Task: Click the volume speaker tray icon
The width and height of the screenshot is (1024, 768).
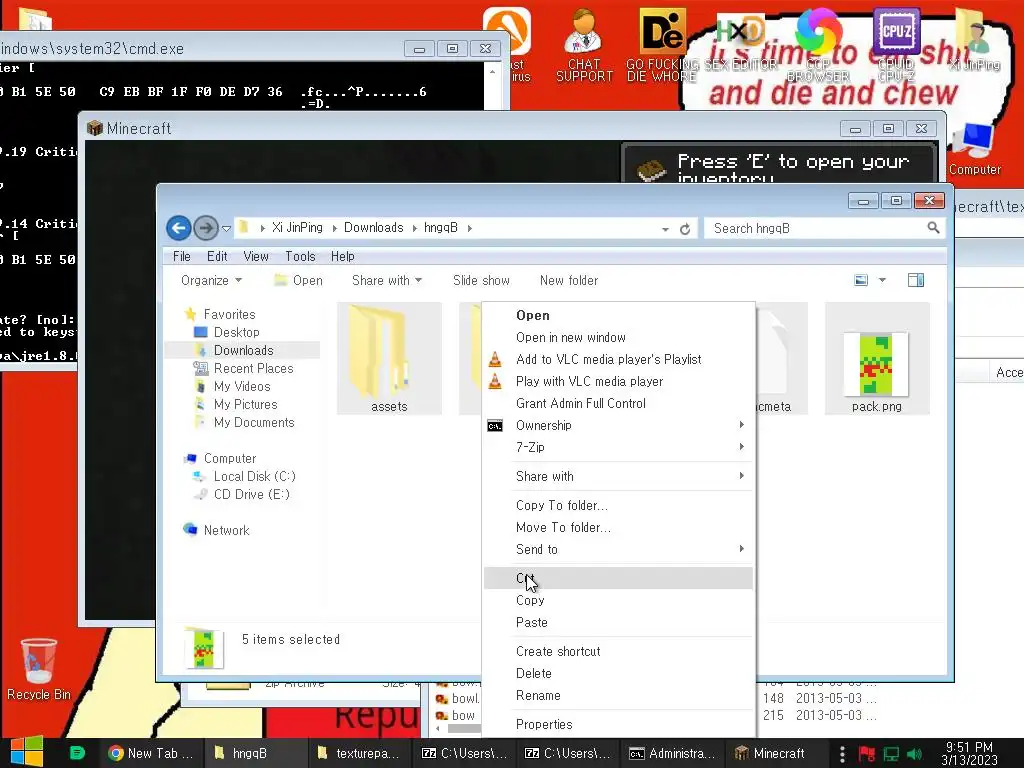Action: click(914, 754)
